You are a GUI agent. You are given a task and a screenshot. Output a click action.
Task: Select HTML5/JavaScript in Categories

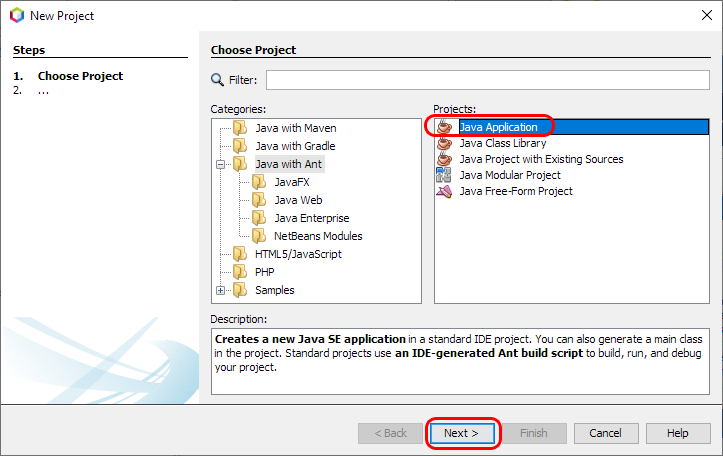[298, 254]
